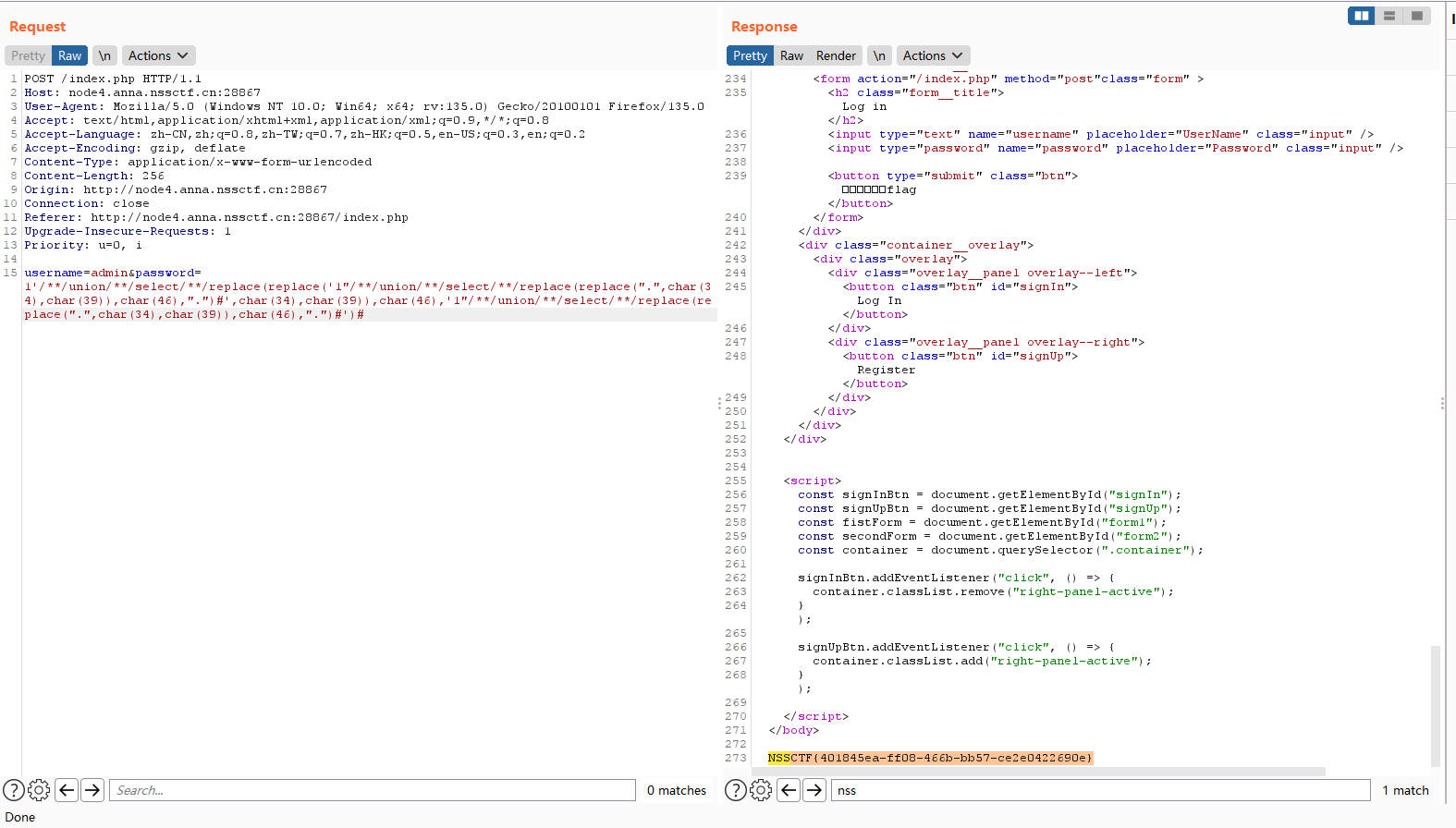This screenshot has height=828, width=1456.
Task: Click the Origin header line
Action: coord(176,189)
